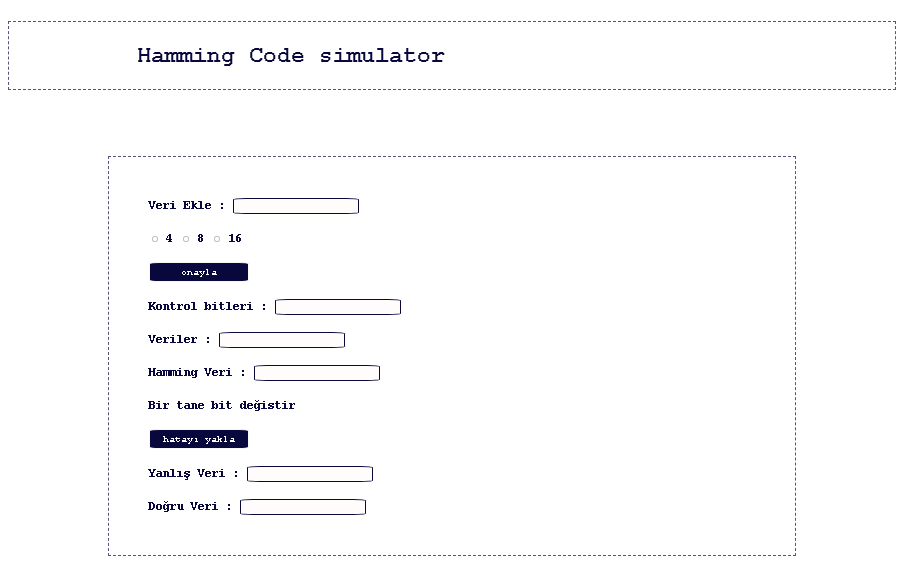Click the Yanlış Veri label text
Image resolution: width=910 pixels, height=577 pixels.
[187, 473]
